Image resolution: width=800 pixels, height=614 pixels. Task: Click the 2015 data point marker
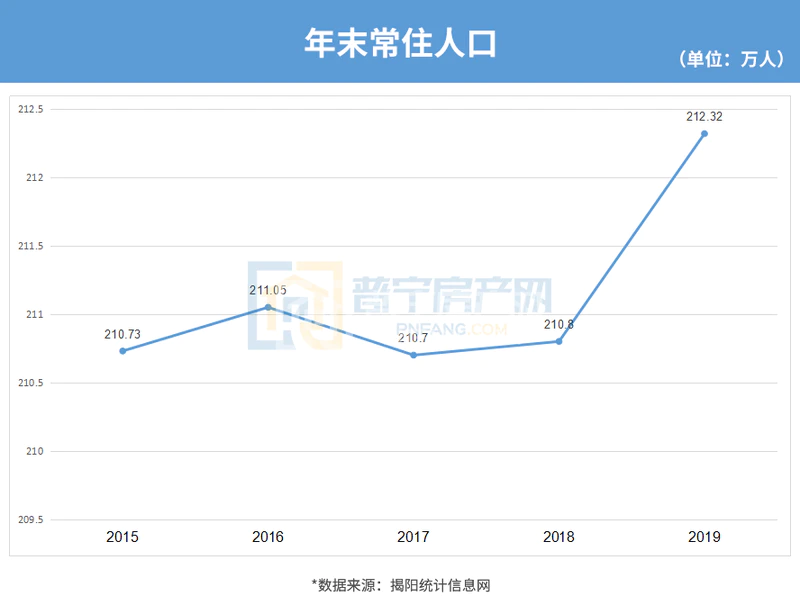click(x=123, y=351)
